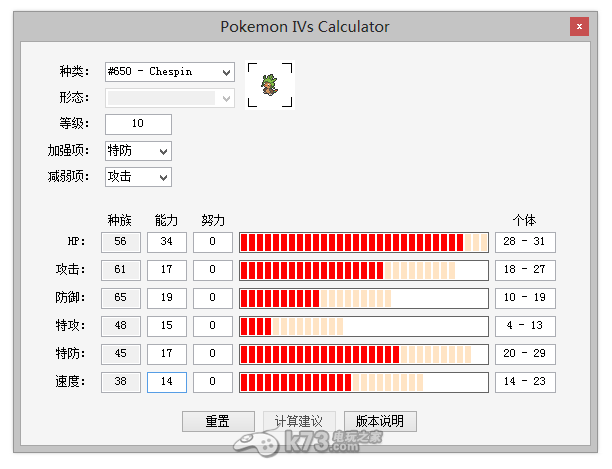Click the 特防 能力 field showing 17
This screenshot has width=612, height=469.
tap(167, 354)
